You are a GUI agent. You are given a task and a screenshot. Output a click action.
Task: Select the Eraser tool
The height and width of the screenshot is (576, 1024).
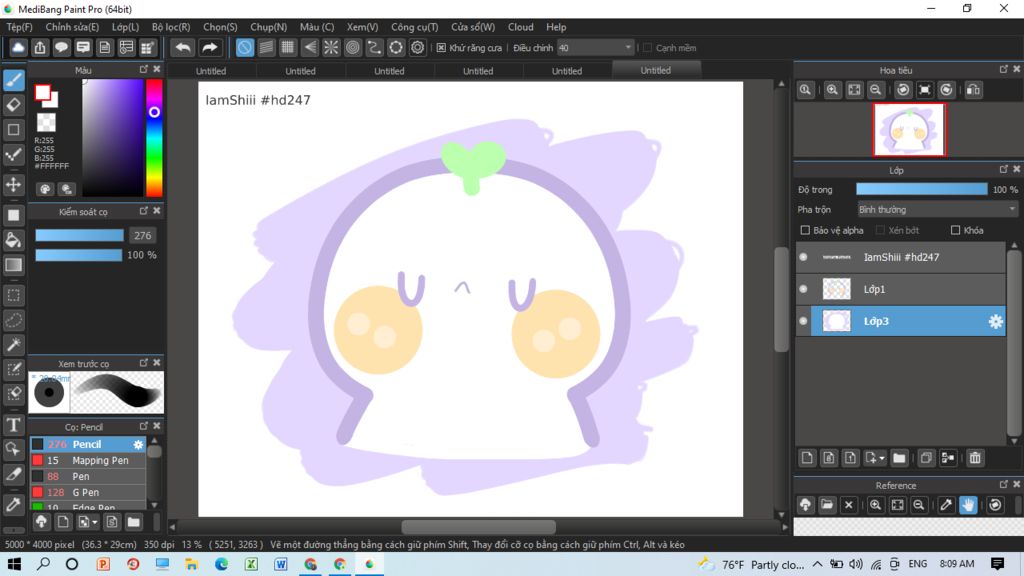point(14,104)
